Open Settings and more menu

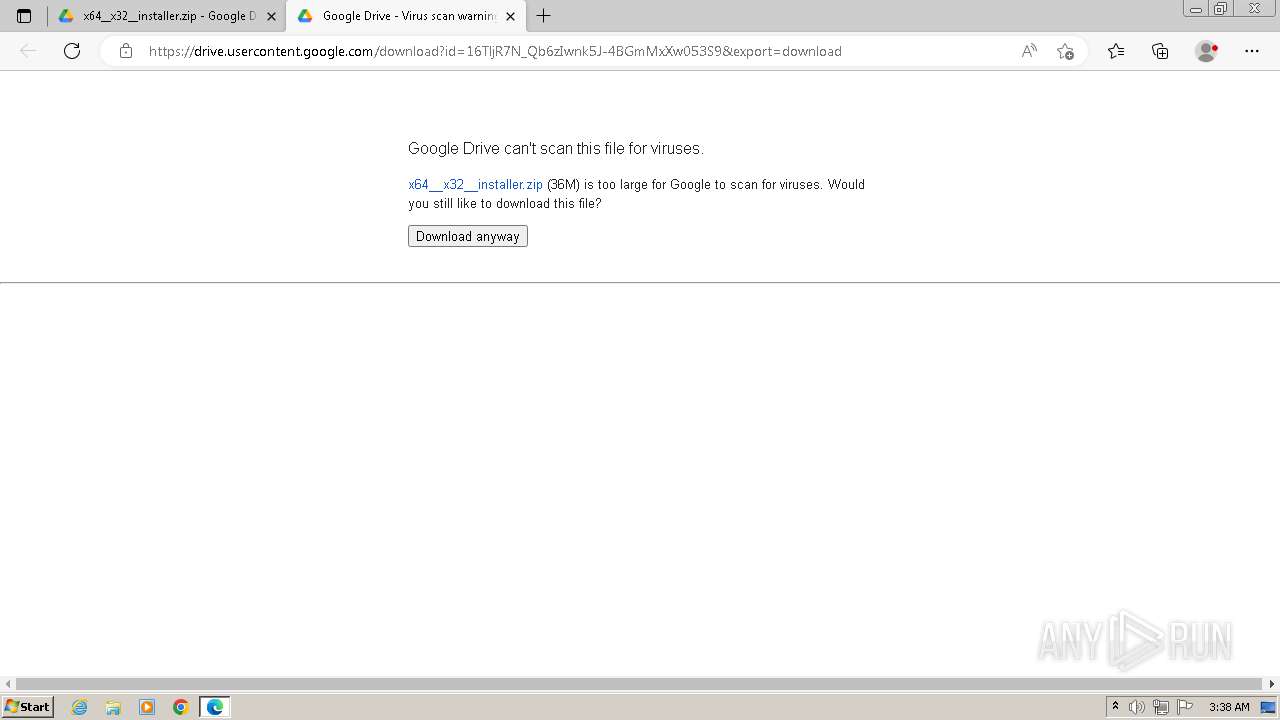[1252, 51]
